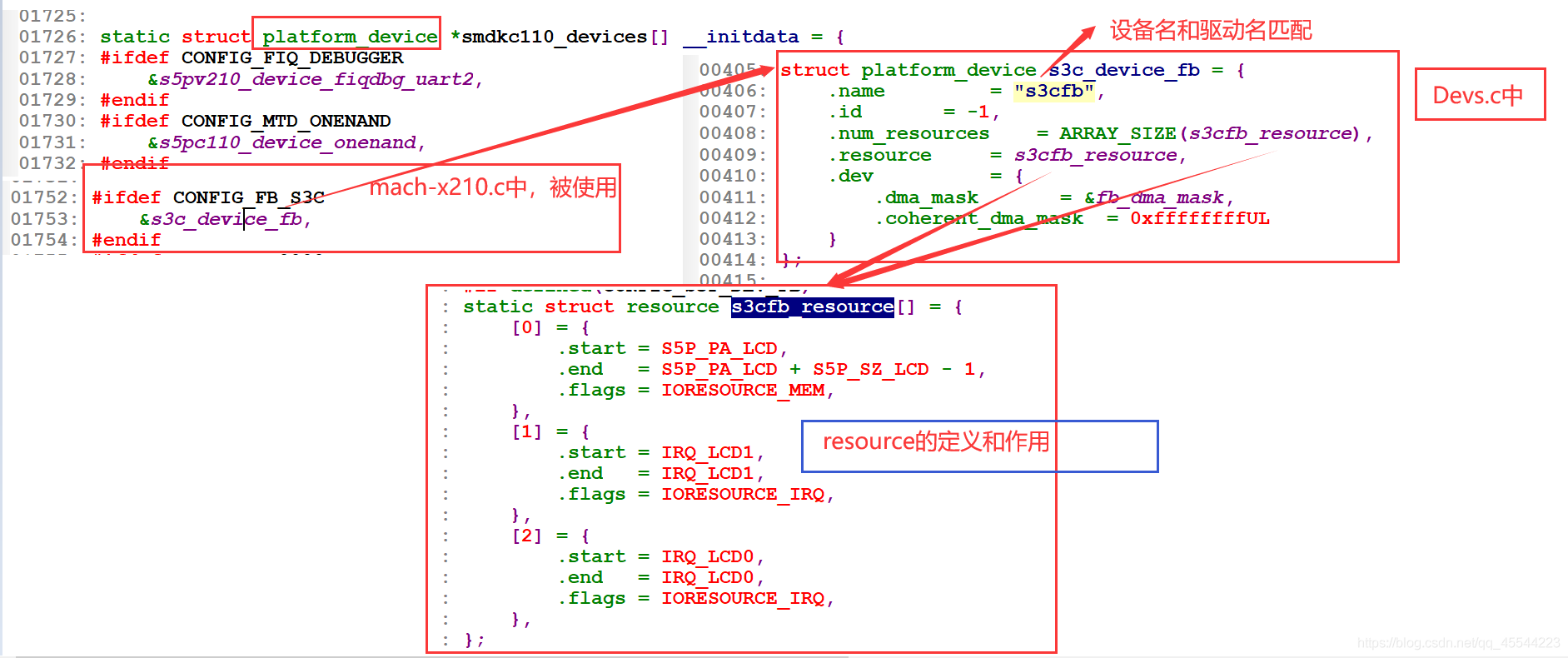Click .flags in the [0] entry
Image resolution: width=1568 pixels, height=658 pixels.
tap(591, 390)
